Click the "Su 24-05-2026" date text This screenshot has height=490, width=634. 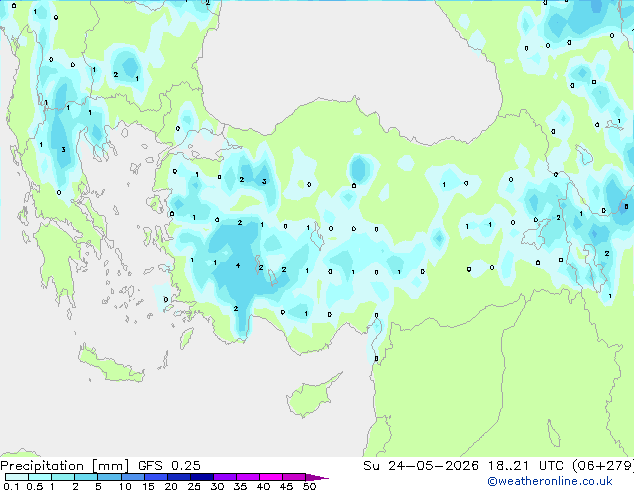click(421, 466)
